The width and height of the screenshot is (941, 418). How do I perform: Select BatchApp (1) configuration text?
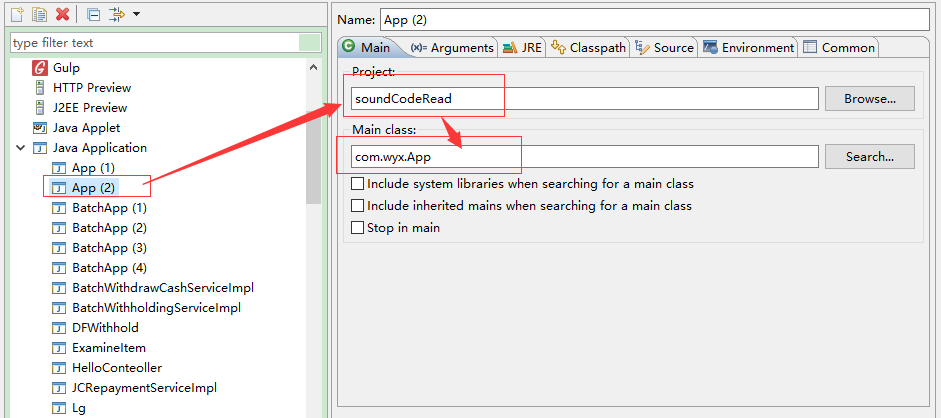pyautogui.click(x=109, y=208)
